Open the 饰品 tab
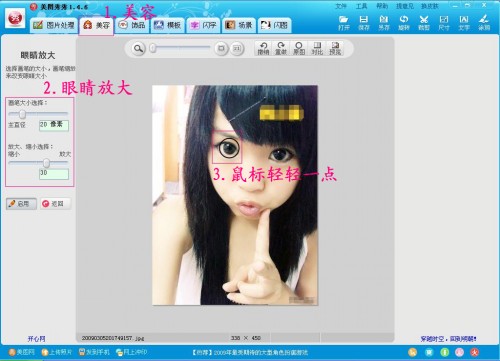The height and width of the screenshot is (361, 500). coord(132,25)
